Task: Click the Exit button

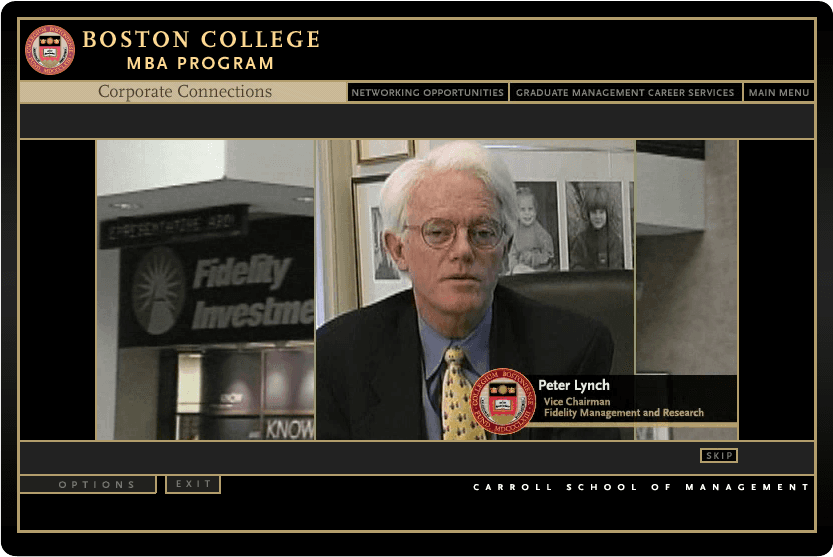Action: click(x=193, y=484)
